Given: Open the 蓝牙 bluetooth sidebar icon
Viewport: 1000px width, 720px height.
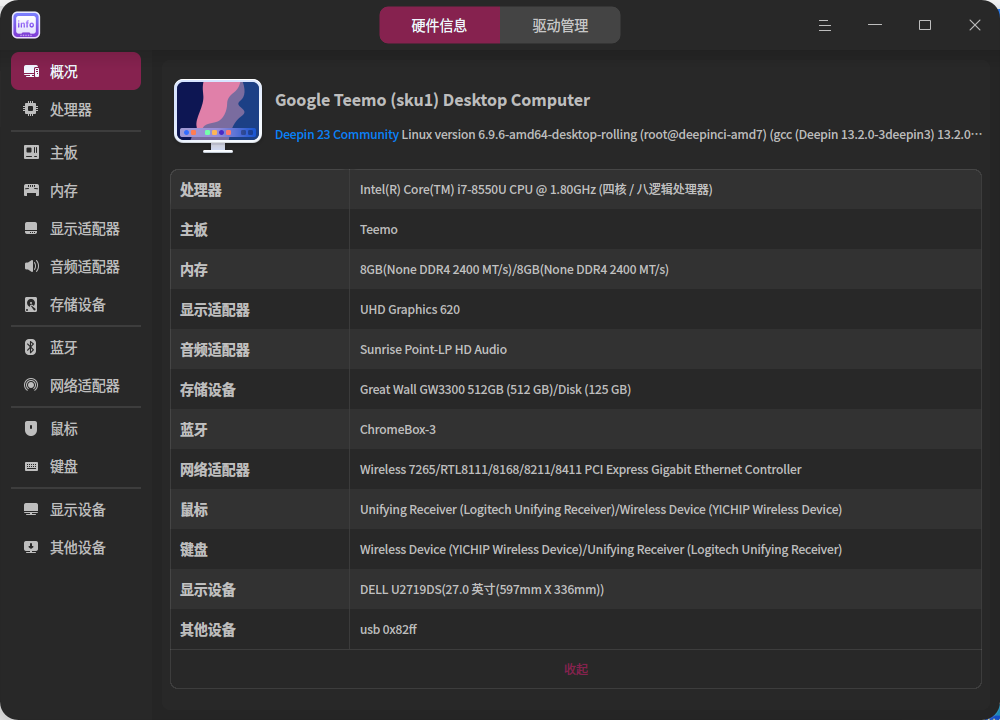Looking at the screenshot, I should 31,347.
